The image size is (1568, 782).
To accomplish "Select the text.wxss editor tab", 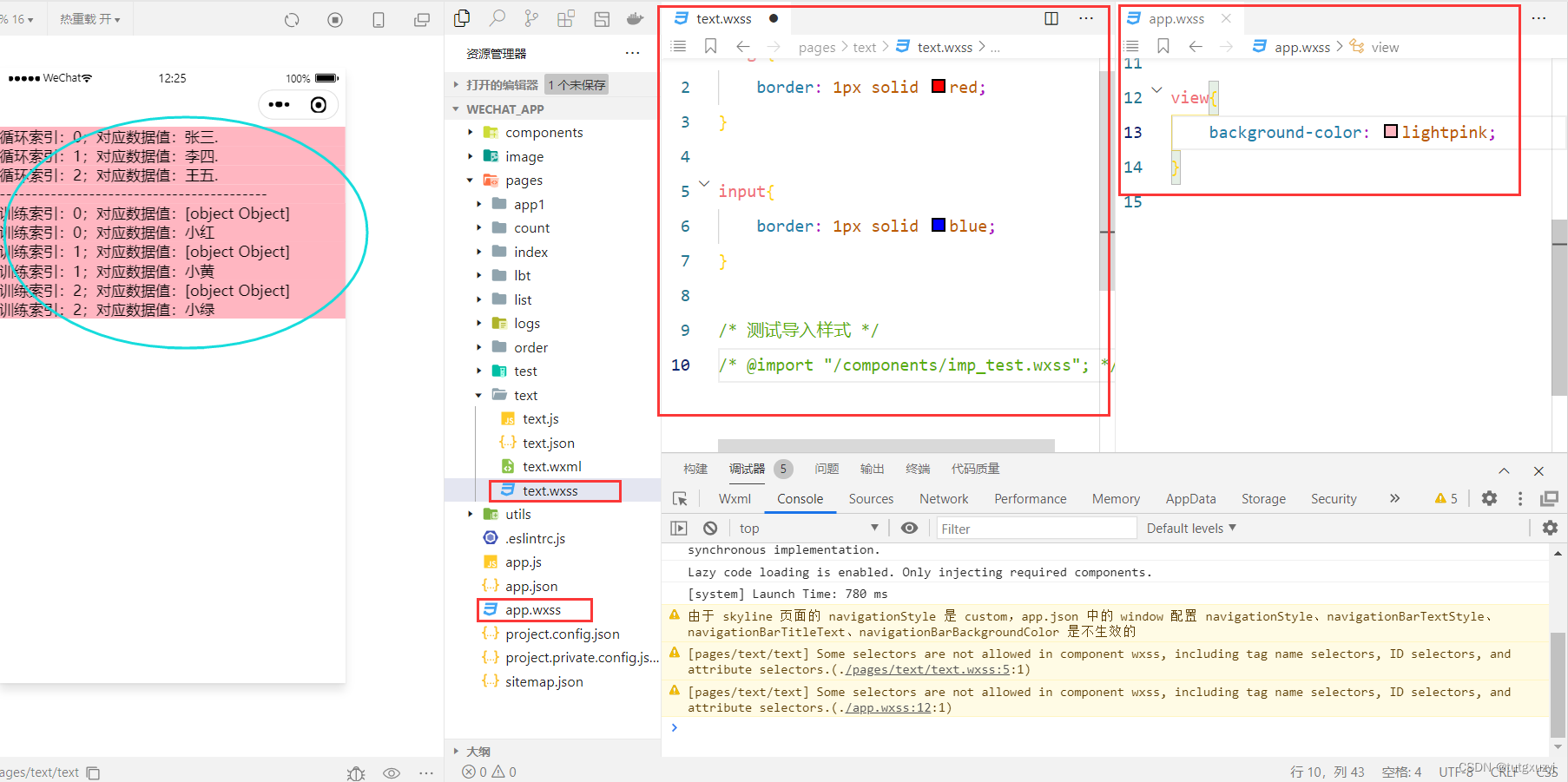I will [x=724, y=18].
